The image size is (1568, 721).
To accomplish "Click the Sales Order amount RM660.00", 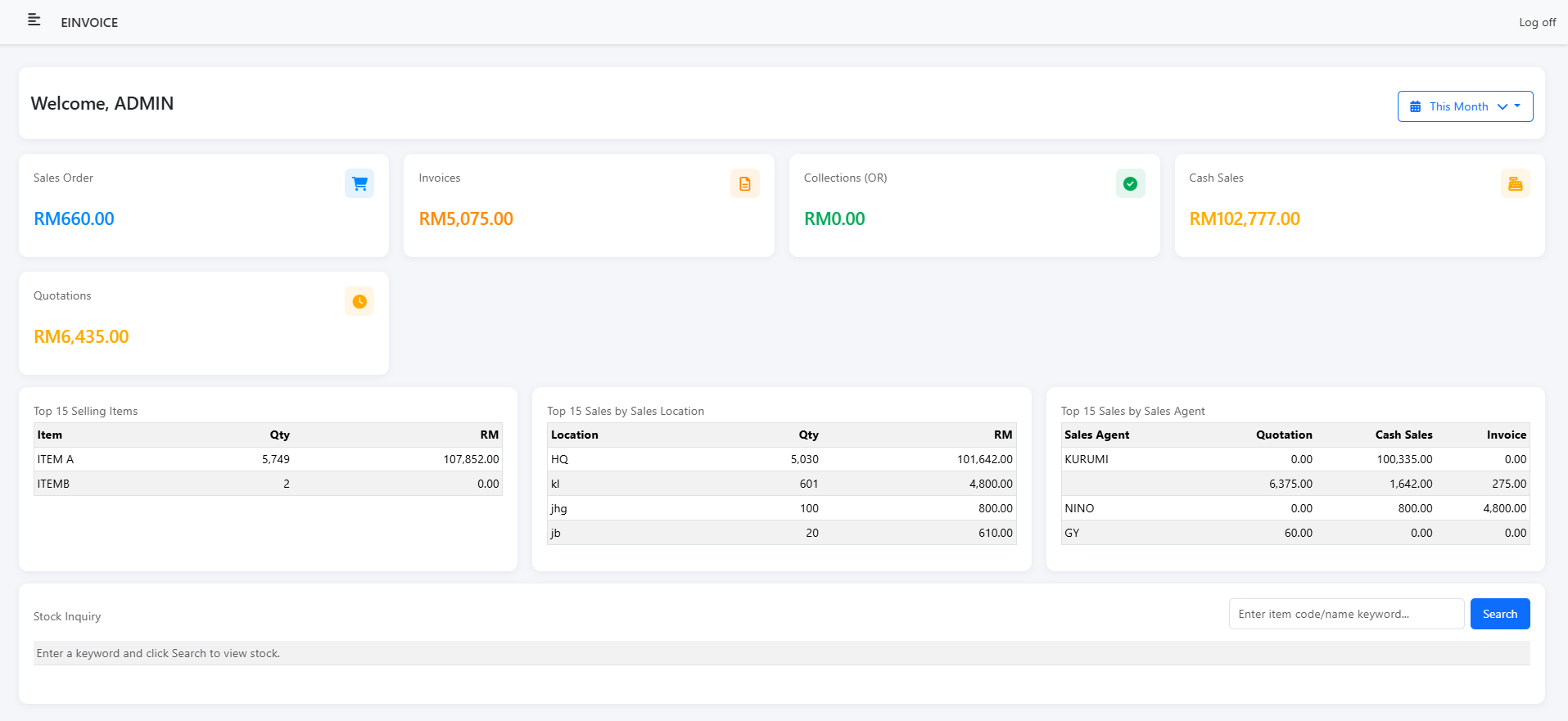I will tap(74, 219).
